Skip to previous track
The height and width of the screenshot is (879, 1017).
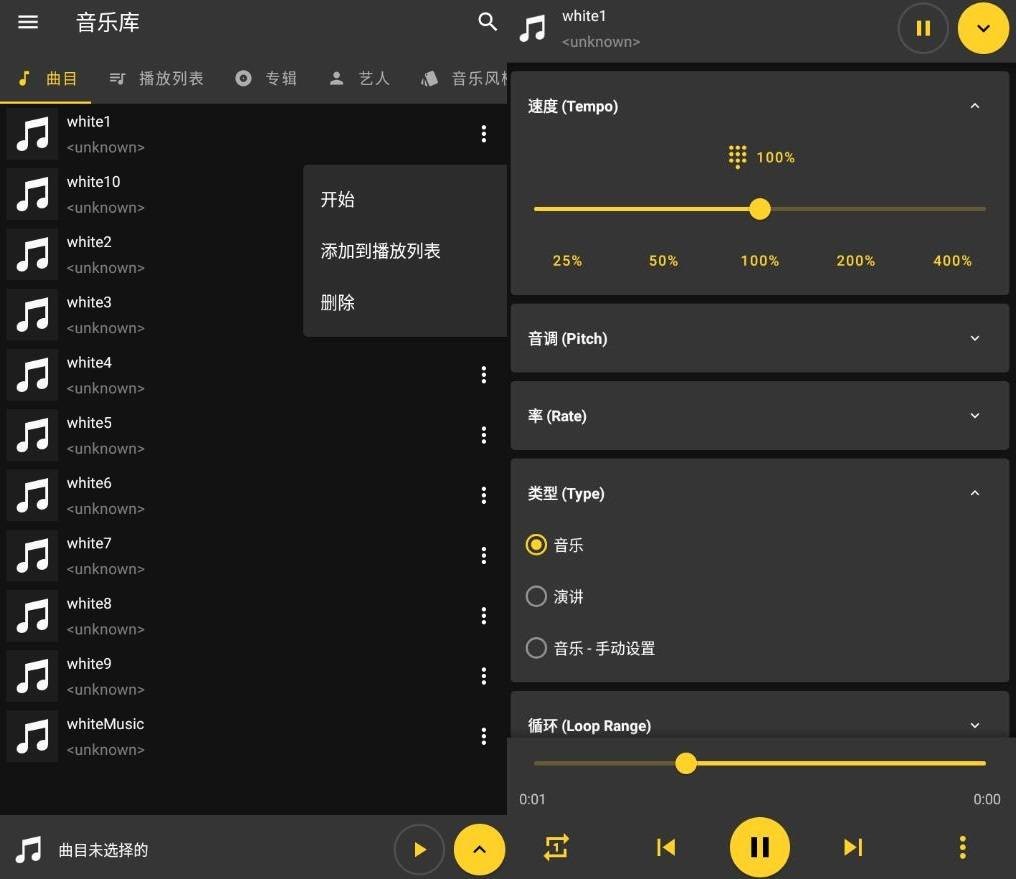pos(665,848)
